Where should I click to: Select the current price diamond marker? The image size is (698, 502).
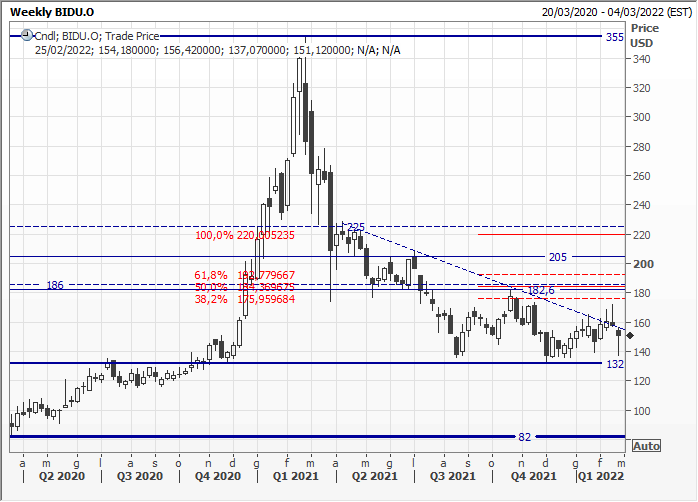point(629,335)
